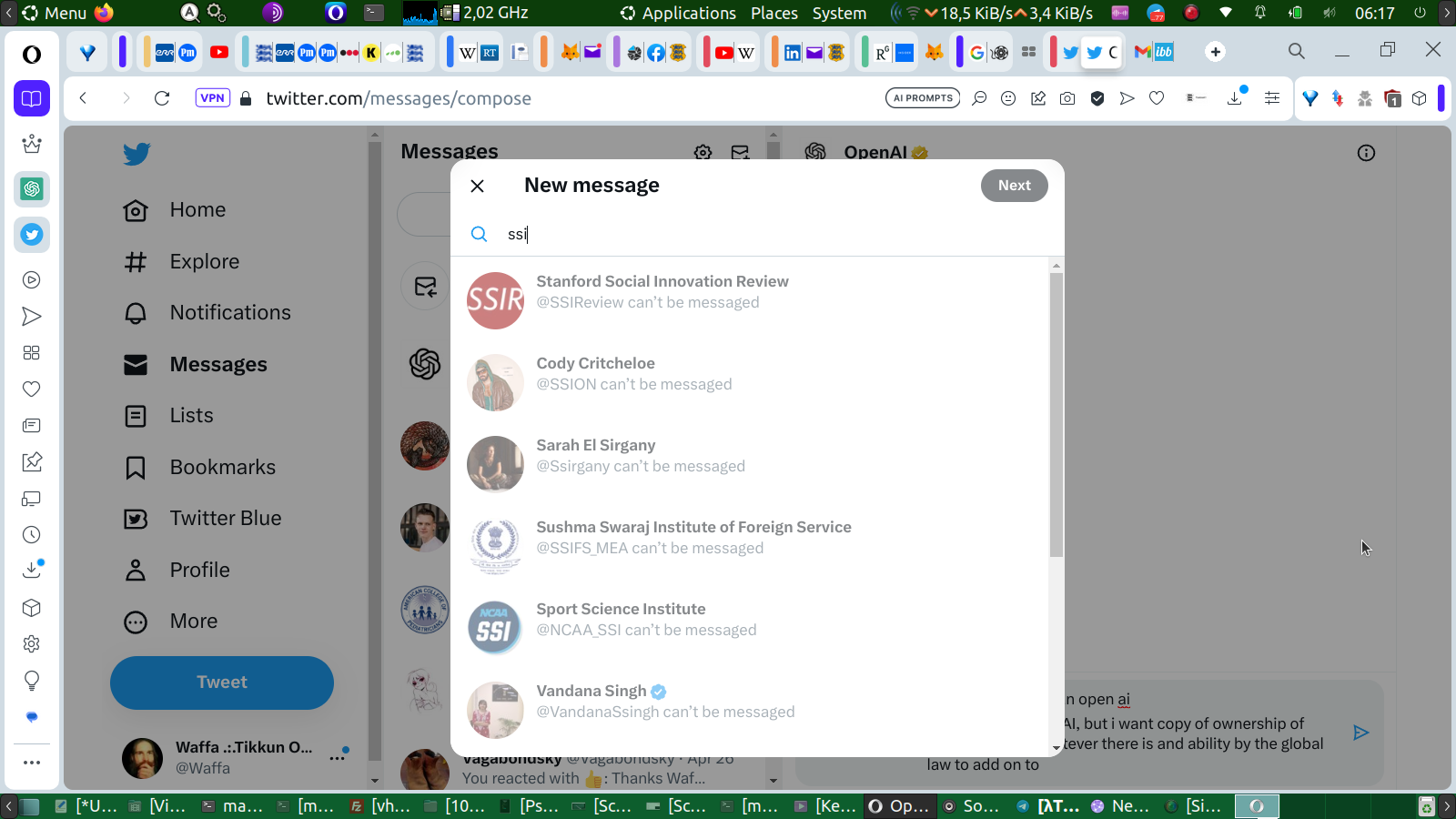Open the Places menu
The image size is (1456, 819).
pos(774,13)
